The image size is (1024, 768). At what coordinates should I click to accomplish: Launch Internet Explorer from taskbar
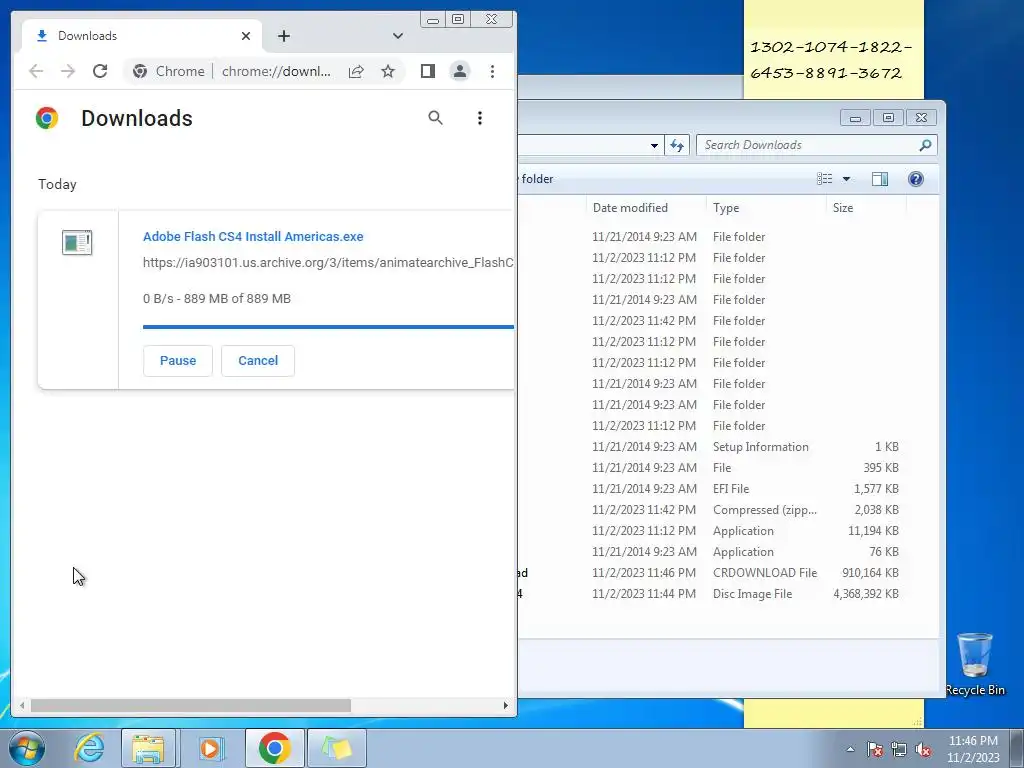89,748
